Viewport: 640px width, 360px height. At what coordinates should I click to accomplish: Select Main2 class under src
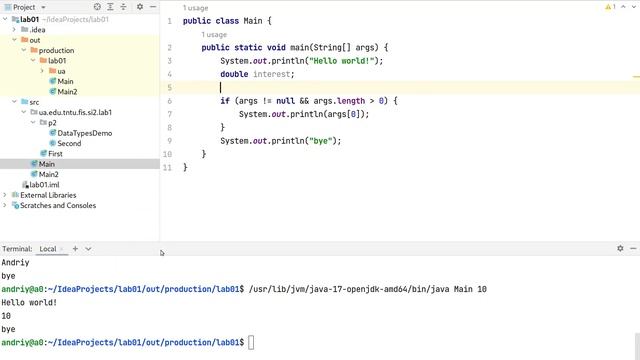pyautogui.click(x=49, y=174)
